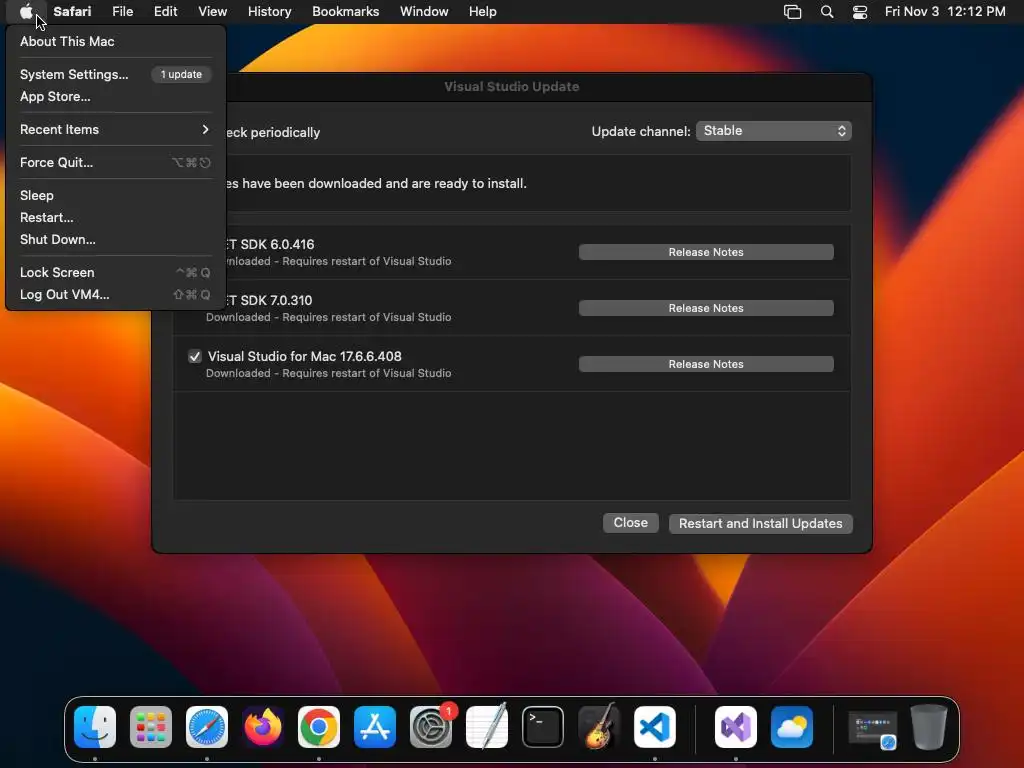
Task: Open Google Chrome from the Dock
Action: (x=319, y=726)
